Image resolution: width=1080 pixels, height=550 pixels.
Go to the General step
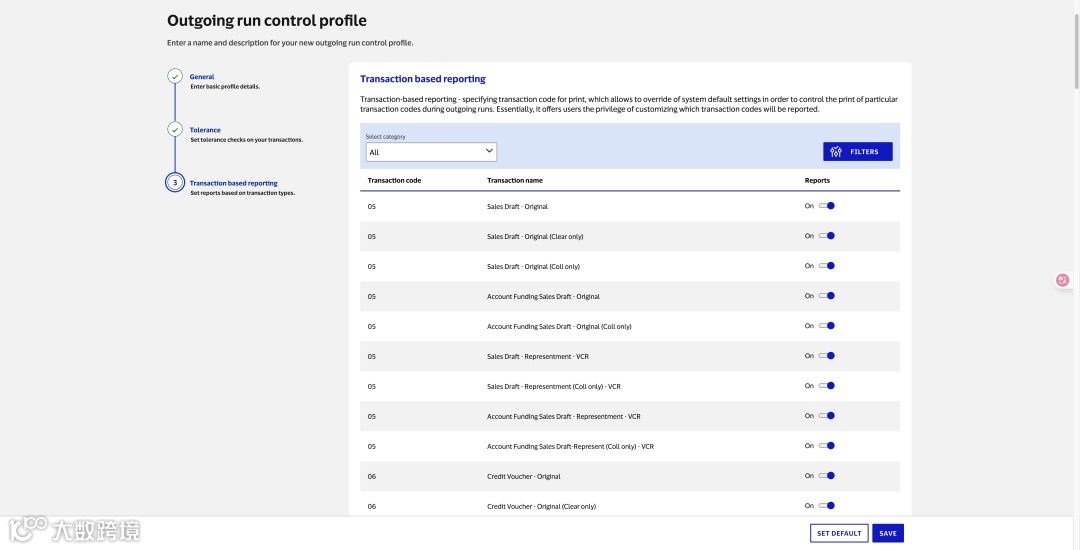click(202, 77)
